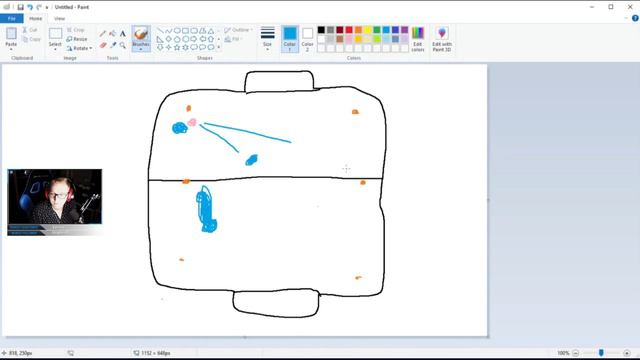Choose the Oval shape

click(177, 31)
